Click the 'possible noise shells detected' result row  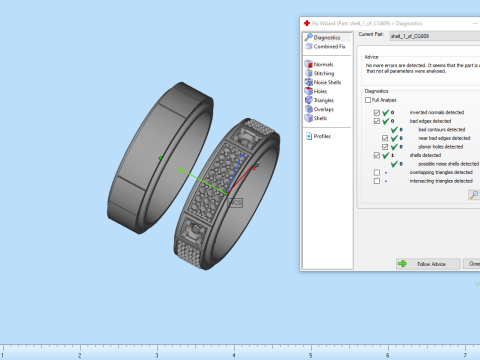448,164
